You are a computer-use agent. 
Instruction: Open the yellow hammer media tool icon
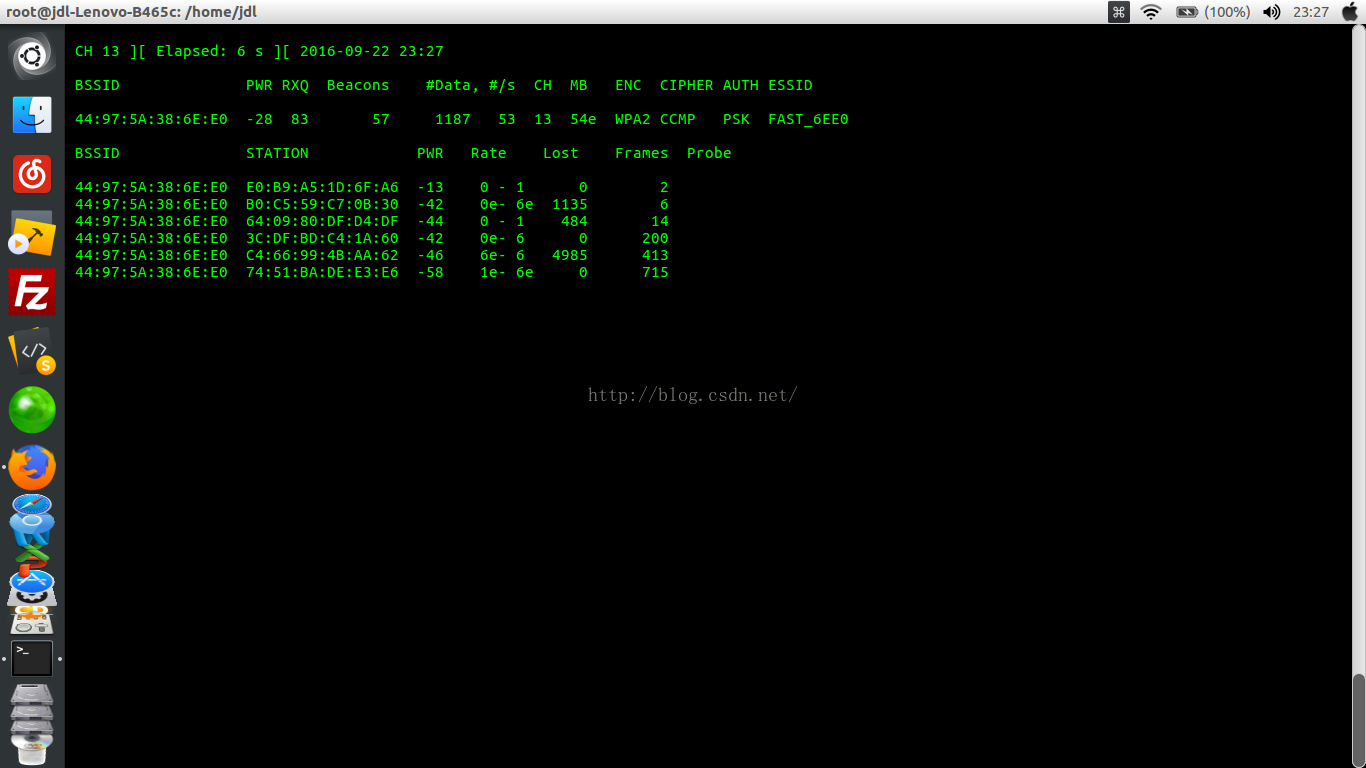click(x=32, y=233)
